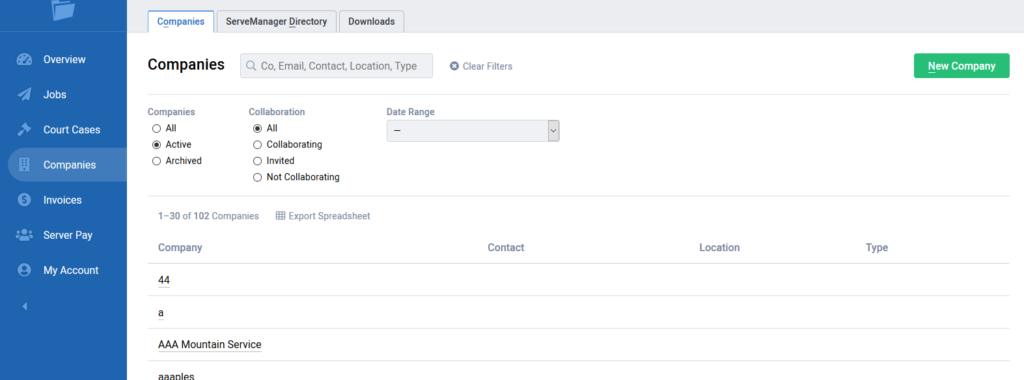
Task: Click the Server Pay people icon
Action: pos(24,234)
